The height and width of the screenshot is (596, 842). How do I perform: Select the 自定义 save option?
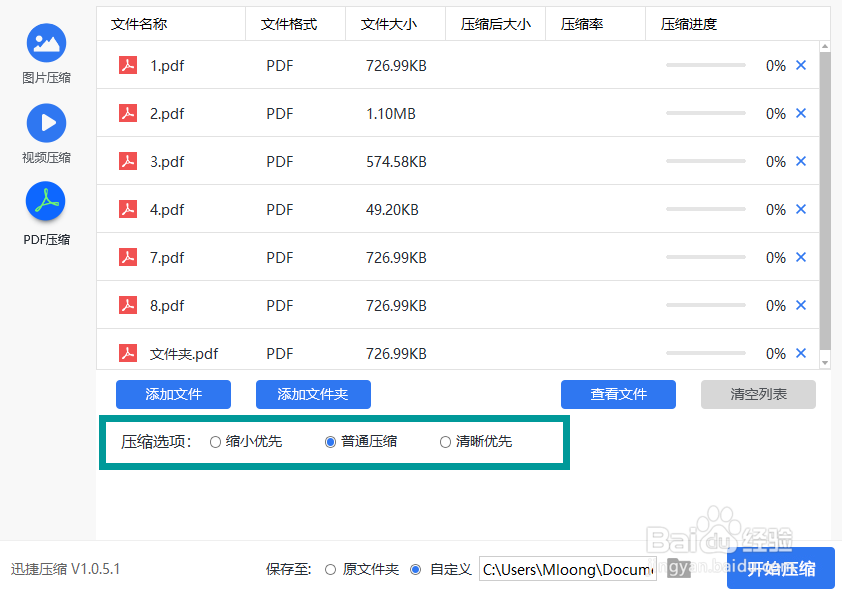(x=416, y=569)
